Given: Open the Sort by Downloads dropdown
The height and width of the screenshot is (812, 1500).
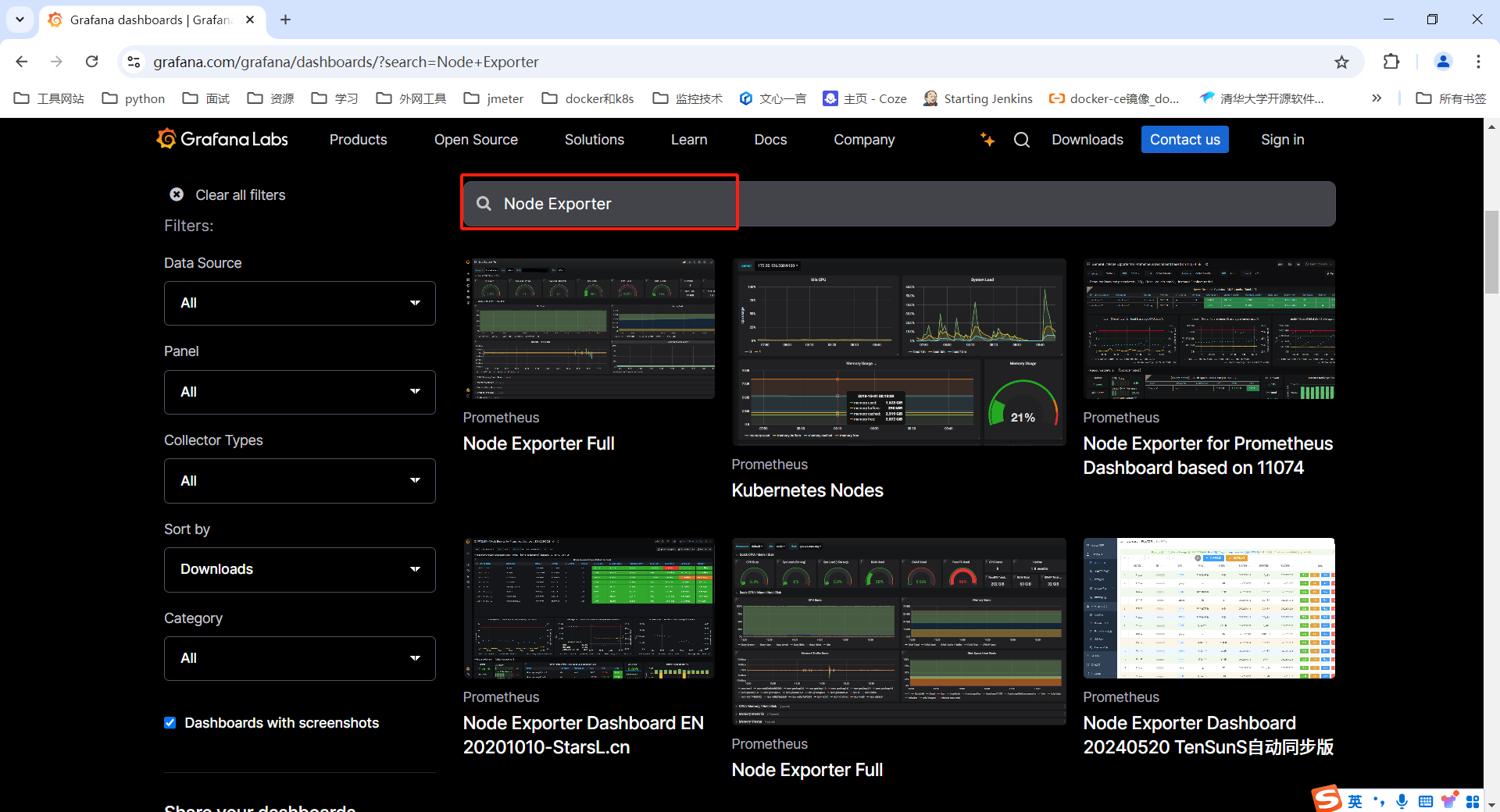Looking at the screenshot, I should point(300,570).
